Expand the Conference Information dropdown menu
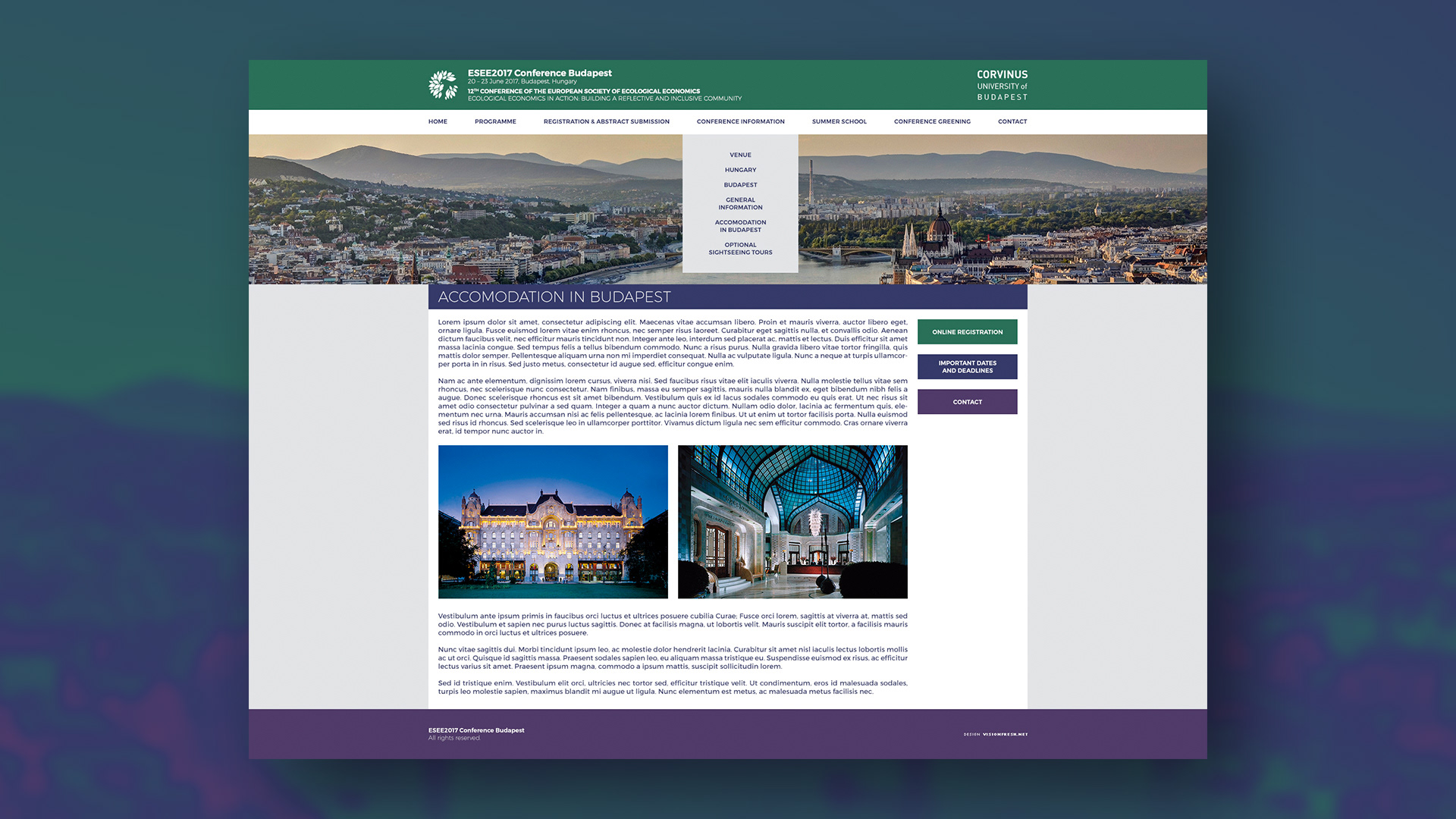Image resolution: width=1456 pixels, height=819 pixels. (740, 121)
